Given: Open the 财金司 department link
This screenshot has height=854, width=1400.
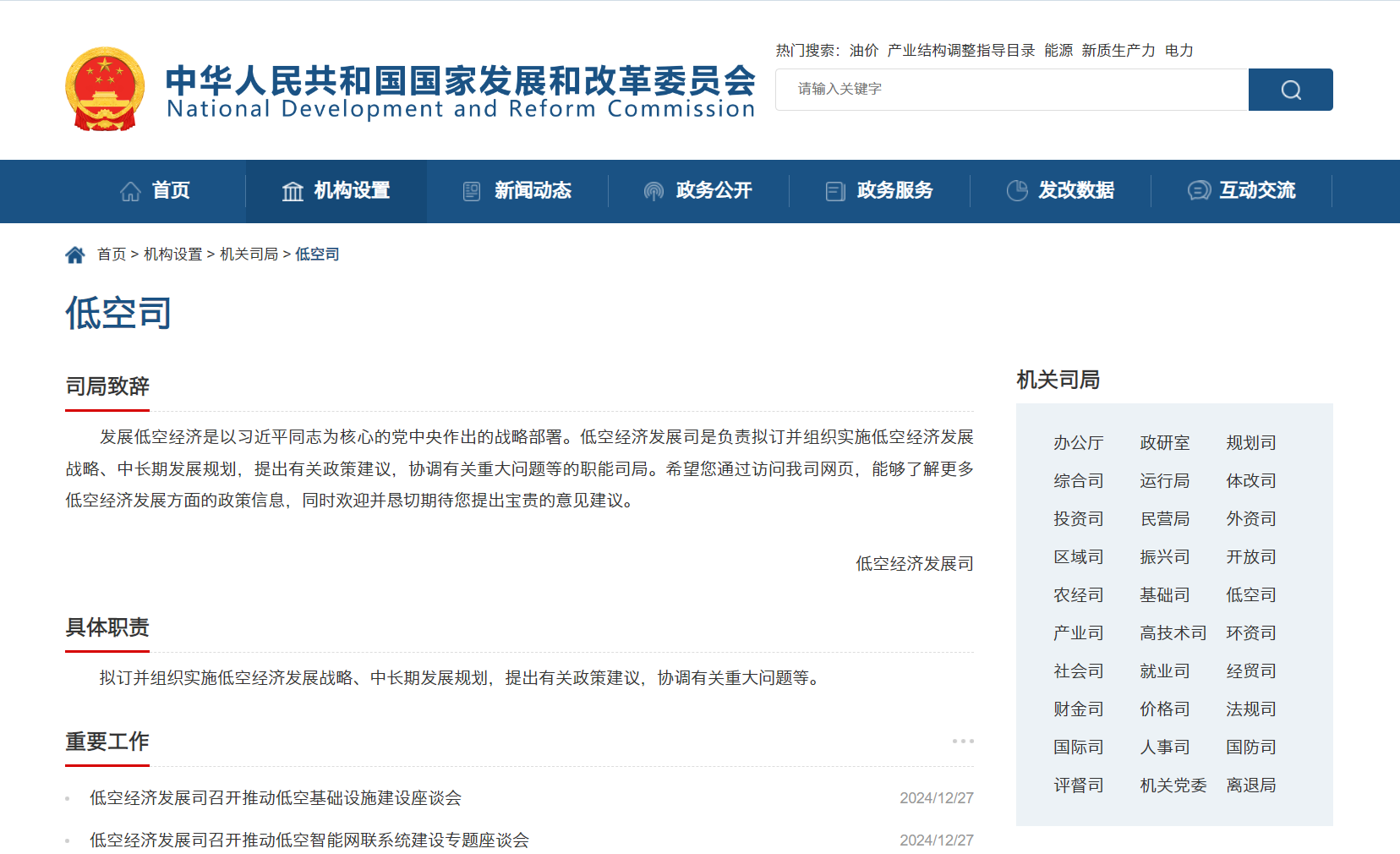Looking at the screenshot, I should [x=1079, y=709].
